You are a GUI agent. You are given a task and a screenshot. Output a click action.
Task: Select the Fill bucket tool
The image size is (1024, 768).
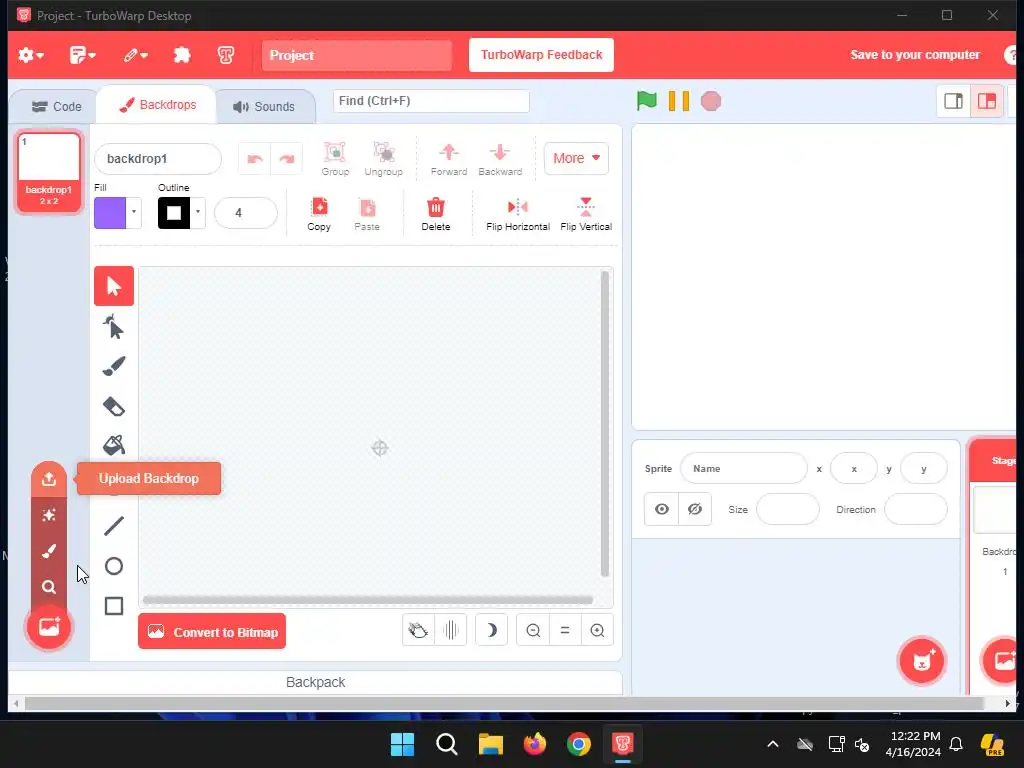pos(114,445)
